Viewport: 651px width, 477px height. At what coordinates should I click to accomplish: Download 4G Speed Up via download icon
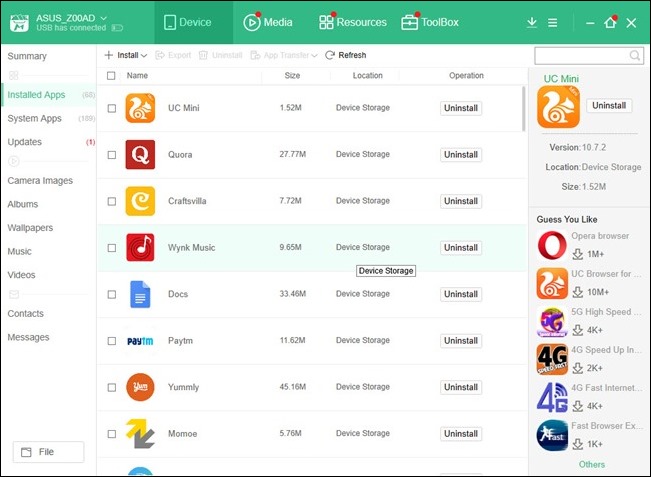click(578, 368)
